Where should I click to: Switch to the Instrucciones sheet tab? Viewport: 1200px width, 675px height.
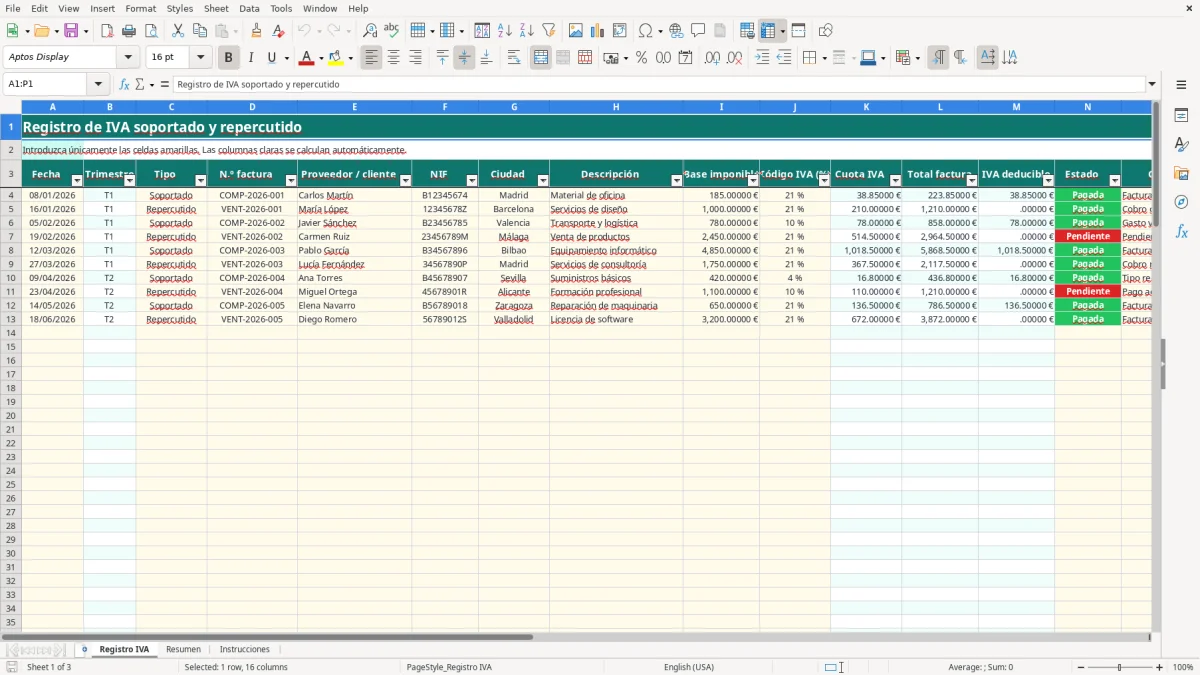coord(244,649)
